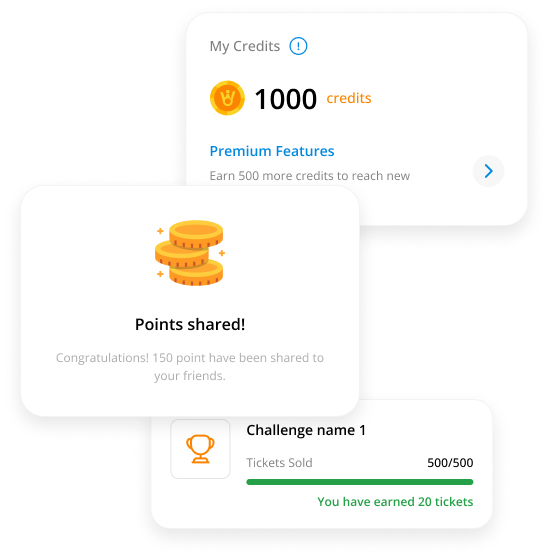Click the Tickets Sold label
Screen dimensions: 549x557
point(279,463)
